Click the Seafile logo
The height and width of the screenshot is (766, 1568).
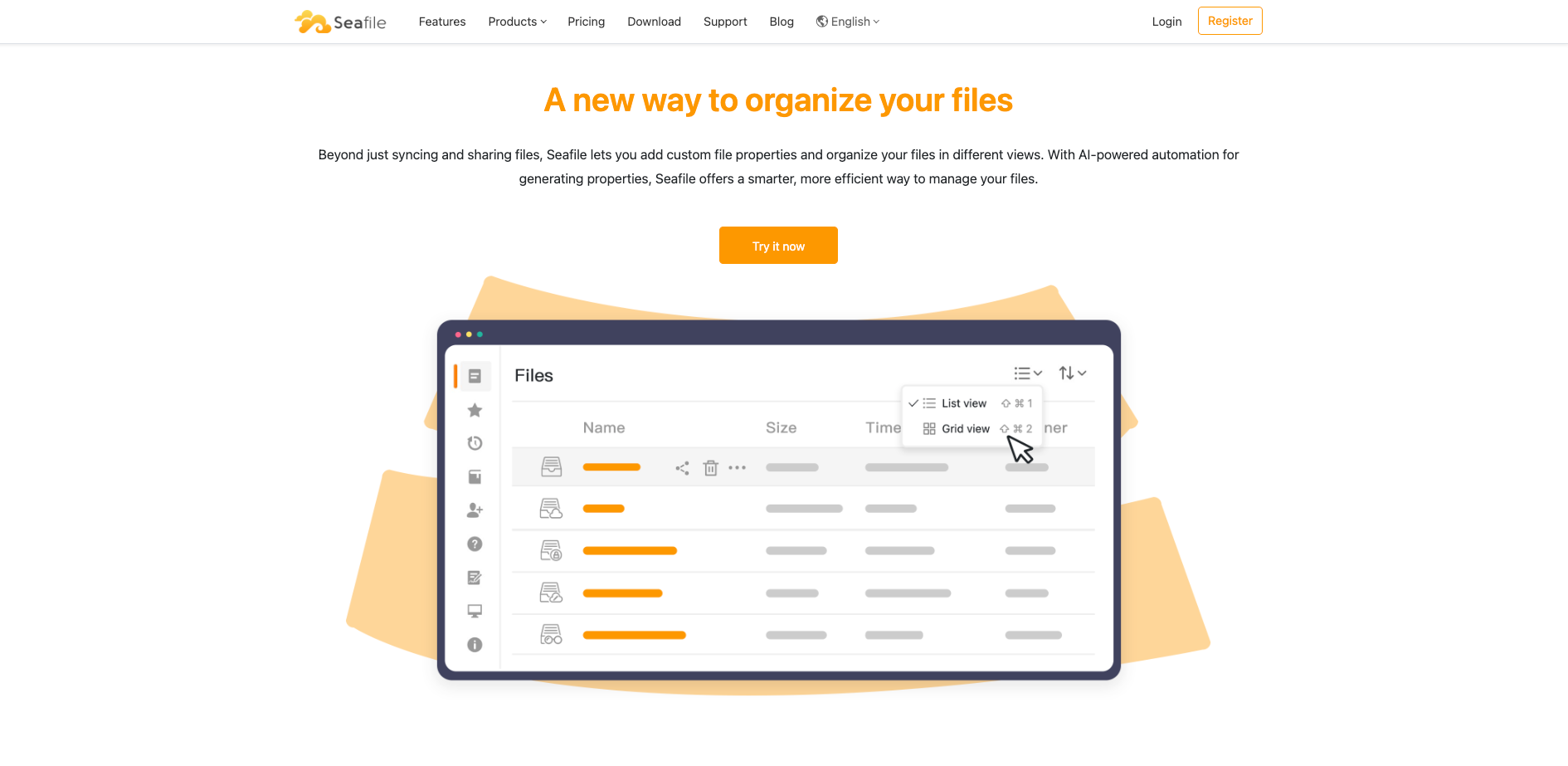341,22
